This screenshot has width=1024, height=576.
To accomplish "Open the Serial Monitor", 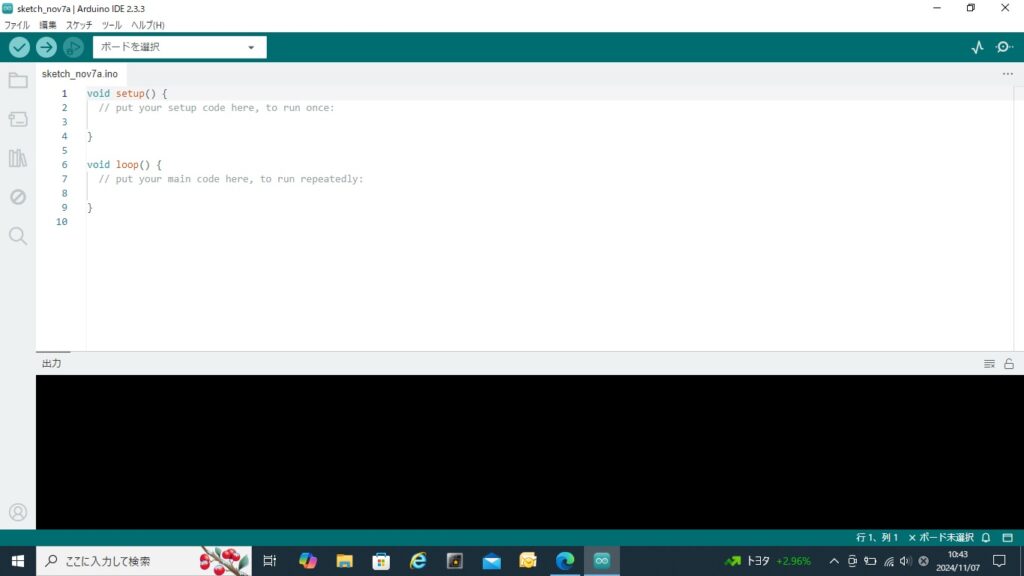I will click(x=1004, y=47).
